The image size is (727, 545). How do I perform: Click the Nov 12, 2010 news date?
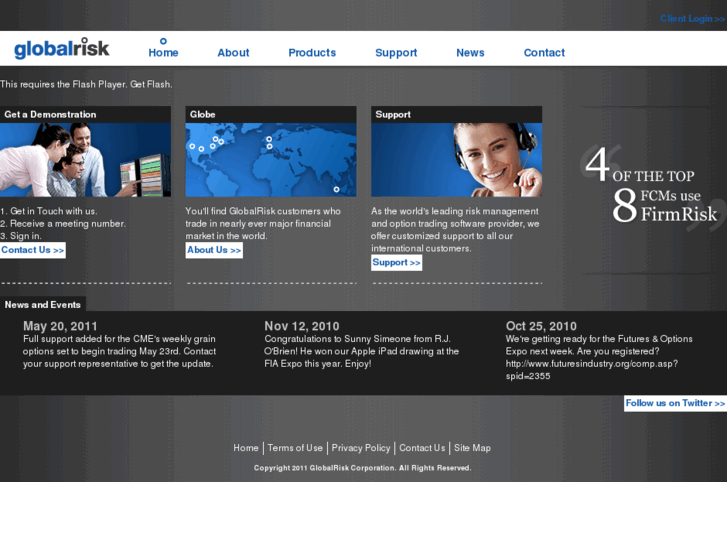pos(302,326)
